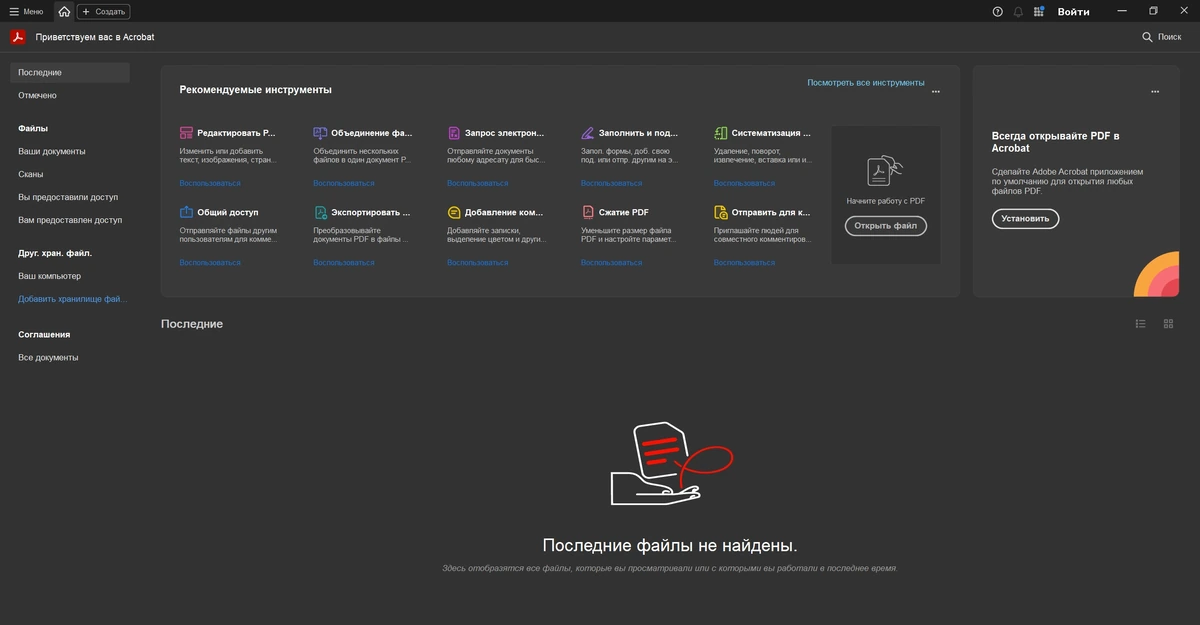Open more options in Recommended tools card

[x=936, y=91]
